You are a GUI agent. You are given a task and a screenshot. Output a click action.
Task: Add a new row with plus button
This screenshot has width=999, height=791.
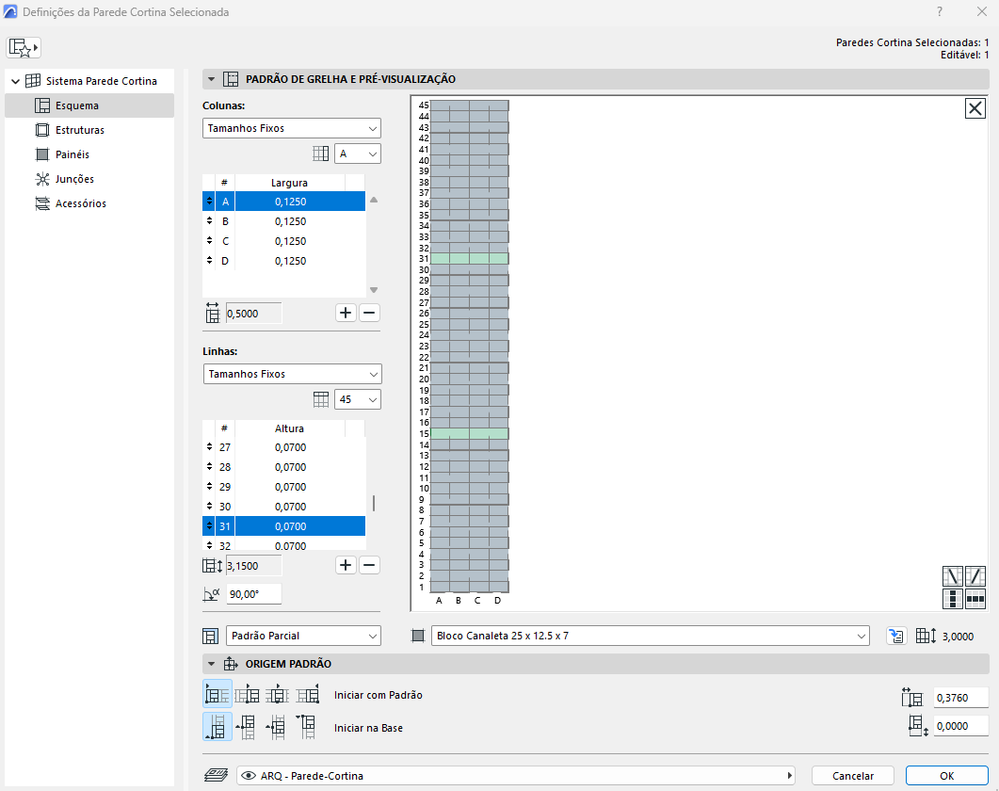click(x=345, y=565)
